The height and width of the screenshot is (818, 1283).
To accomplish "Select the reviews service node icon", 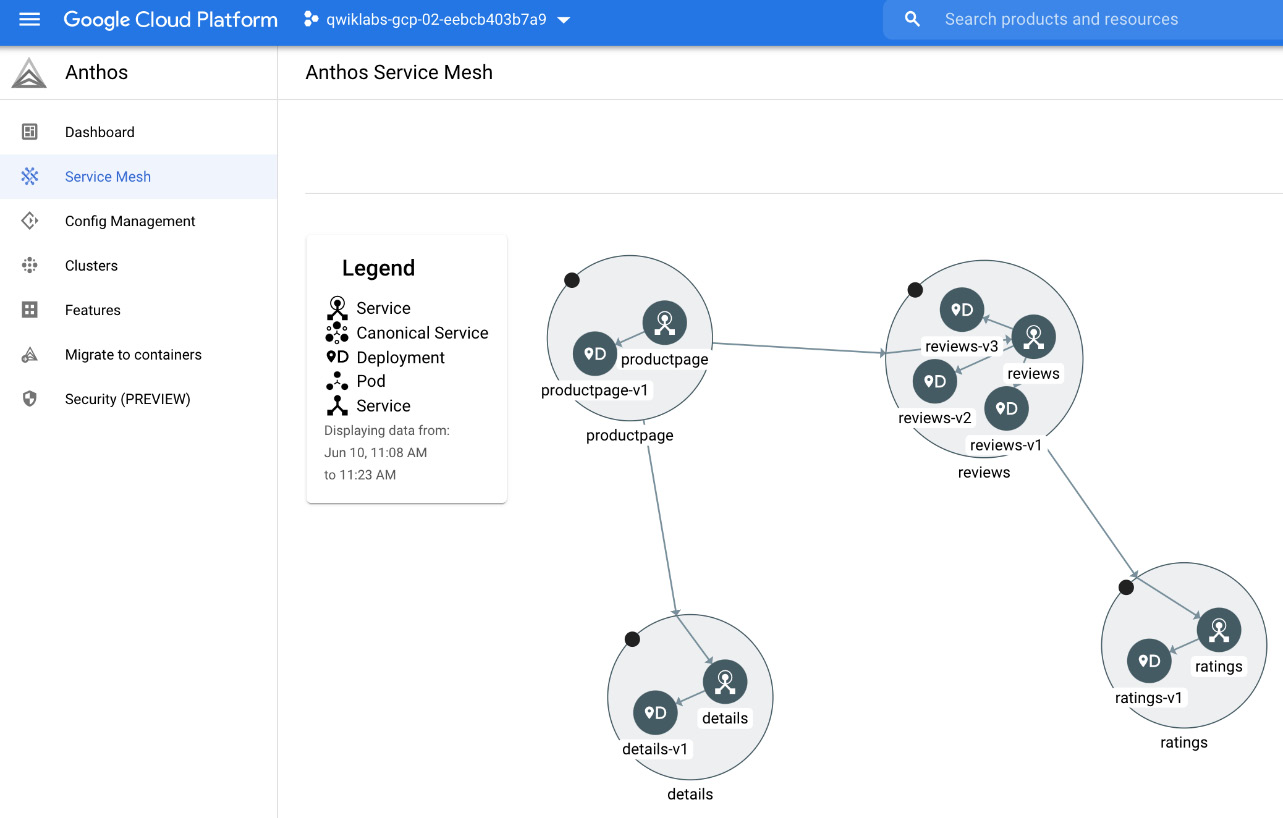I will pos(1034,337).
